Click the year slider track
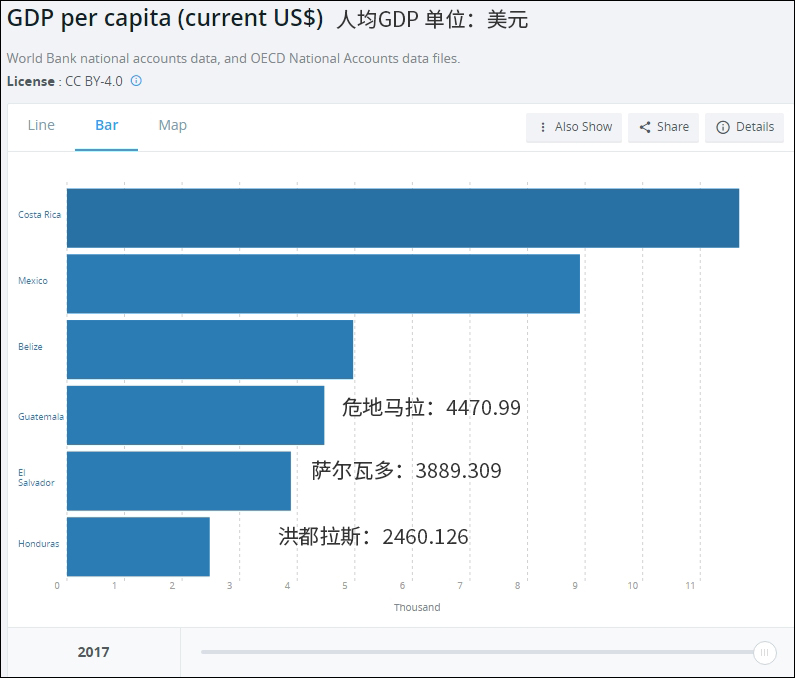 (x=477, y=652)
